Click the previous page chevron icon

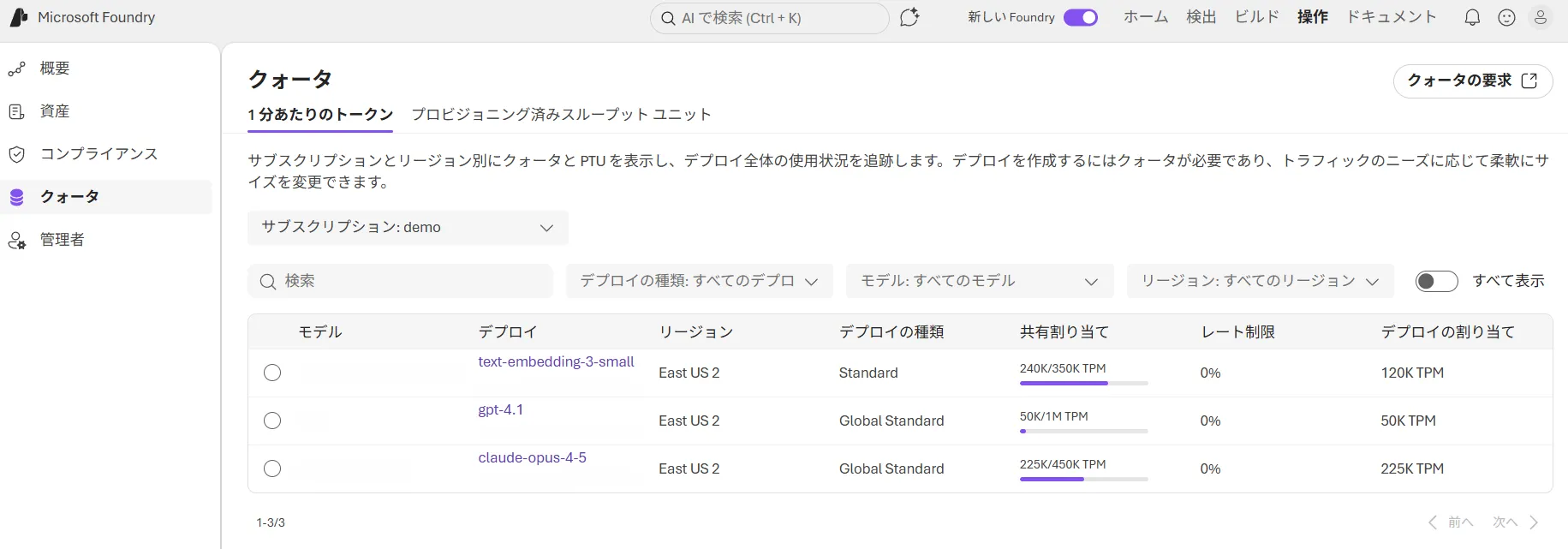[1433, 522]
